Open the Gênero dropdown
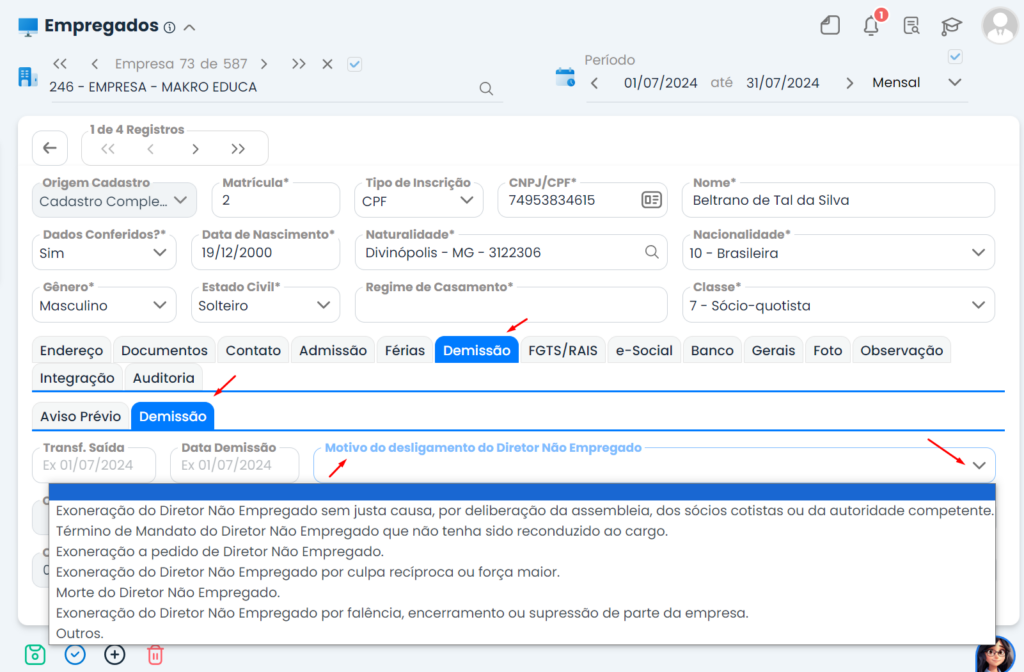 click(x=104, y=305)
